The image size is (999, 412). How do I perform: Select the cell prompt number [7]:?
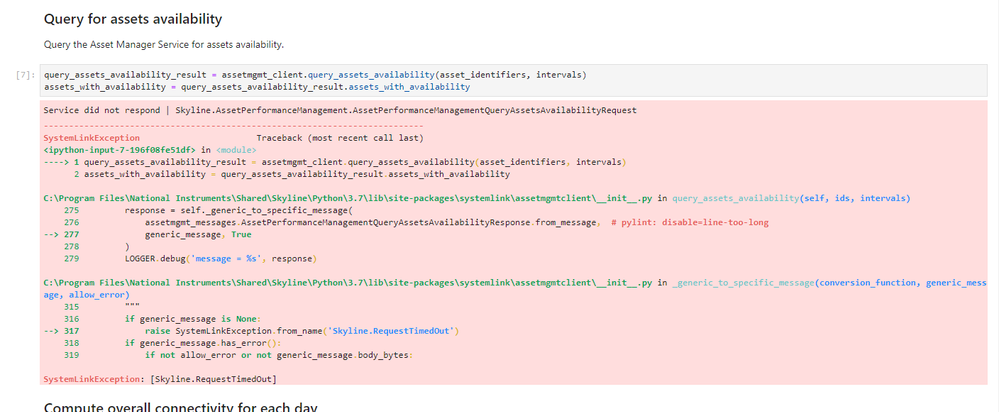(25, 75)
